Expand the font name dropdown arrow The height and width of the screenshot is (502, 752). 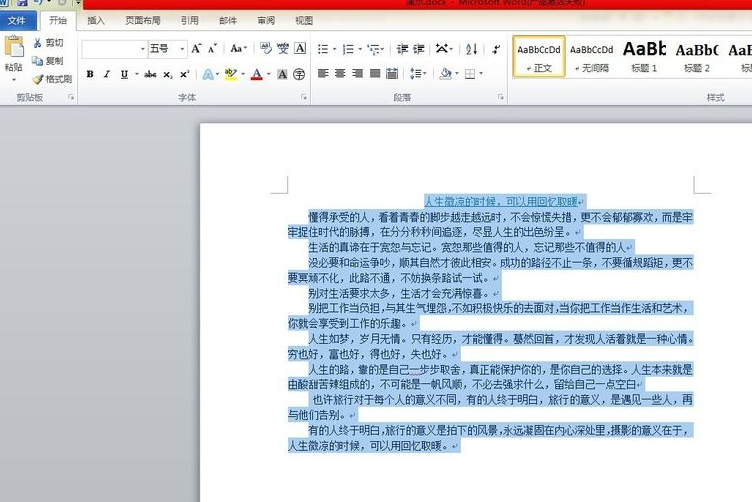(142, 49)
